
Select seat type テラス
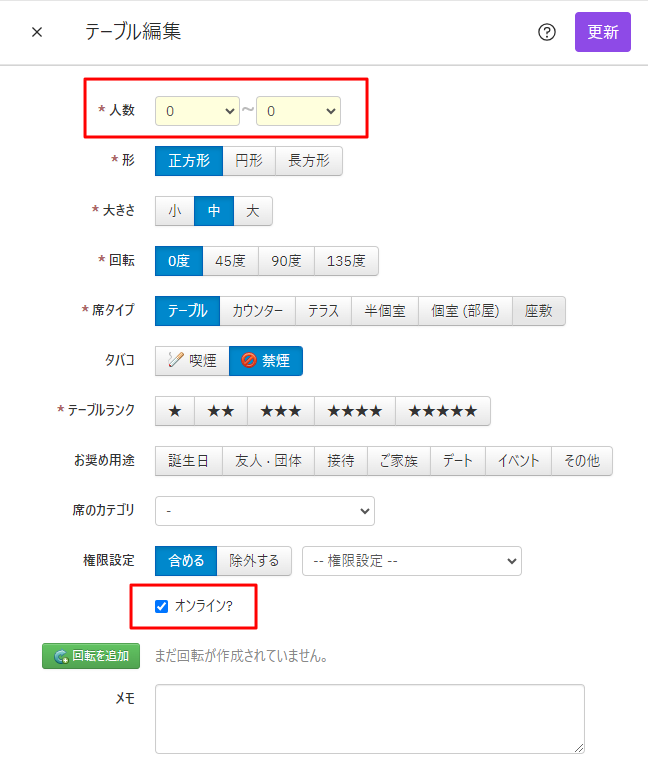coord(324,311)
